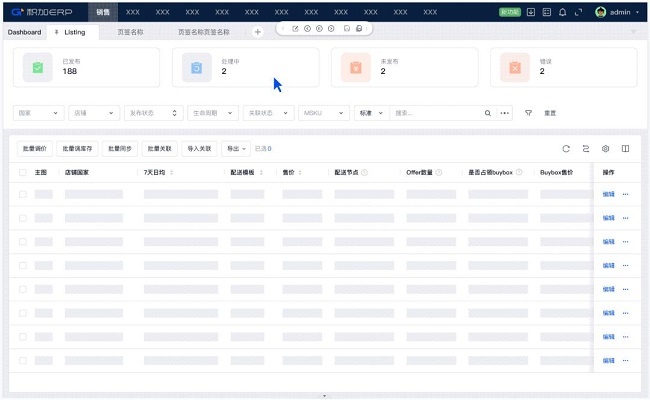650x400 pixels.
Task: Click the search magnifier icon
Action: pyautogui.click(x=488, y=113)
